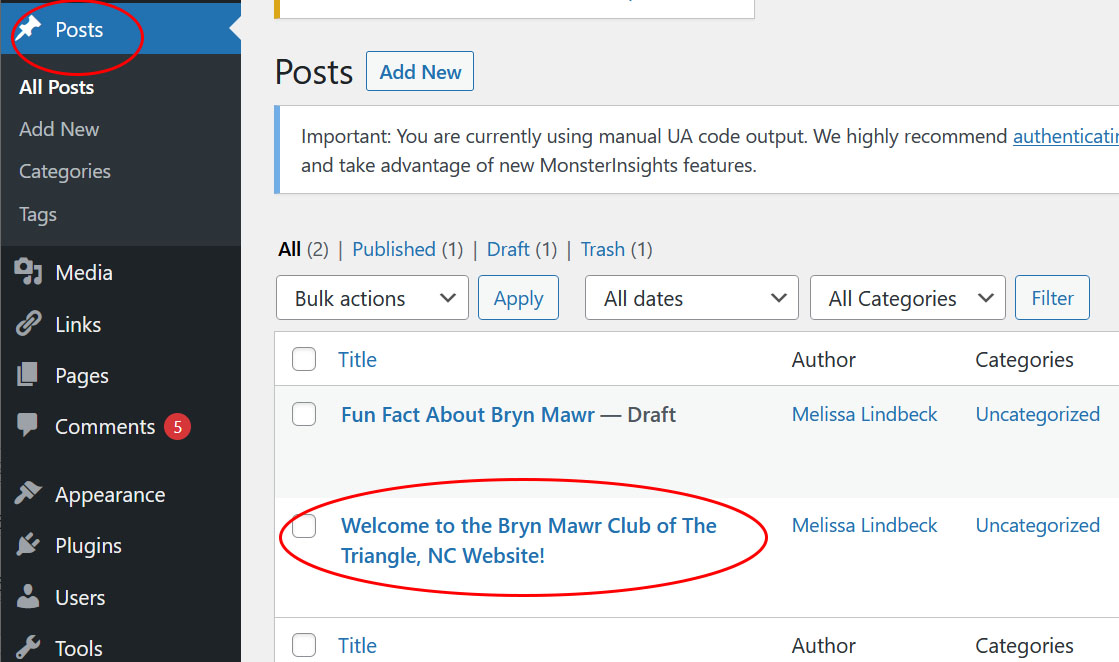The image size is (1119, 662).
Task: Open Tags in the Posts submenu
Action: click(x=38, y=214)
